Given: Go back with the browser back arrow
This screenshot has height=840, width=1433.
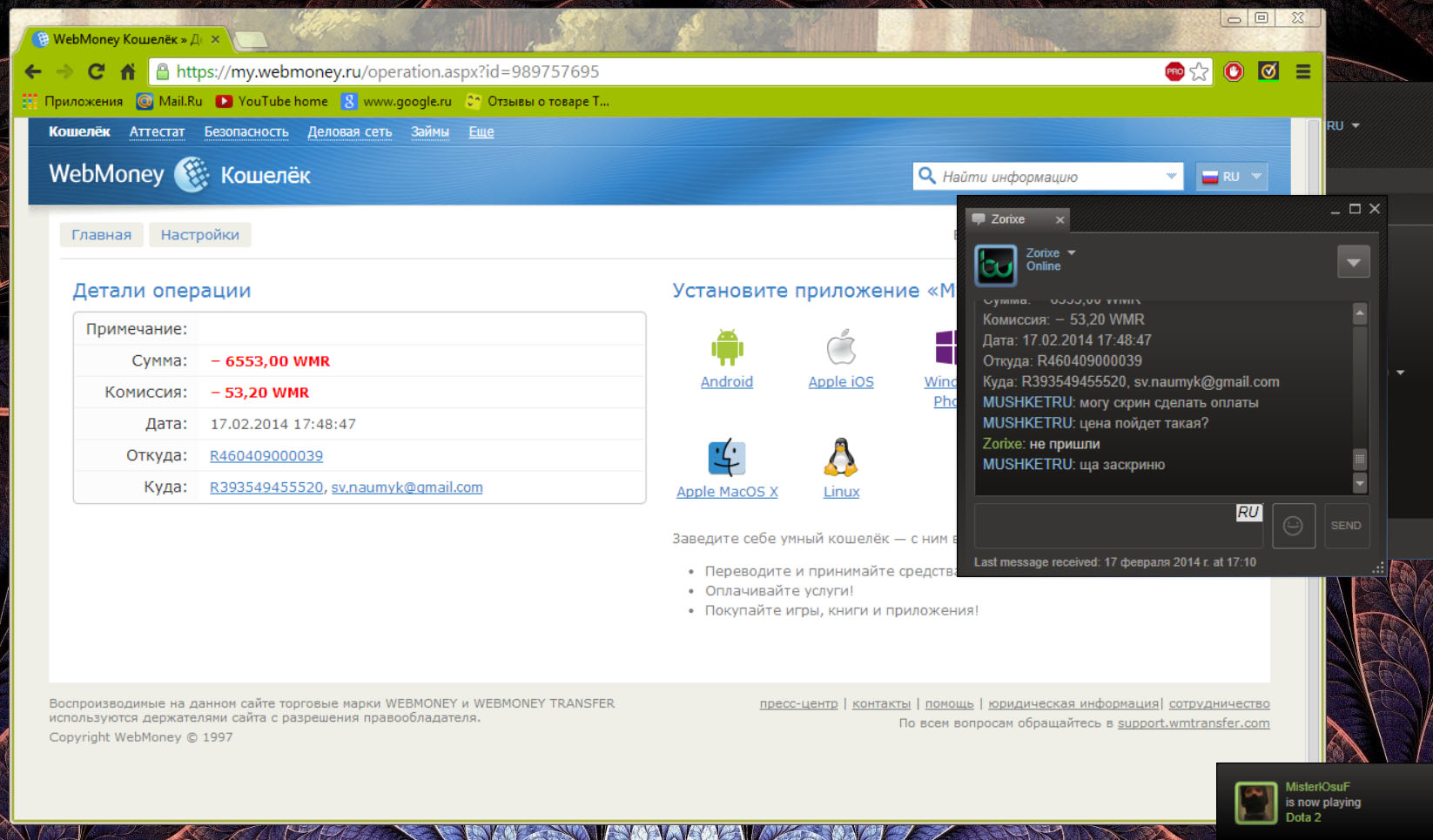Looking at the screenshot, I should (x=33, y=71).
